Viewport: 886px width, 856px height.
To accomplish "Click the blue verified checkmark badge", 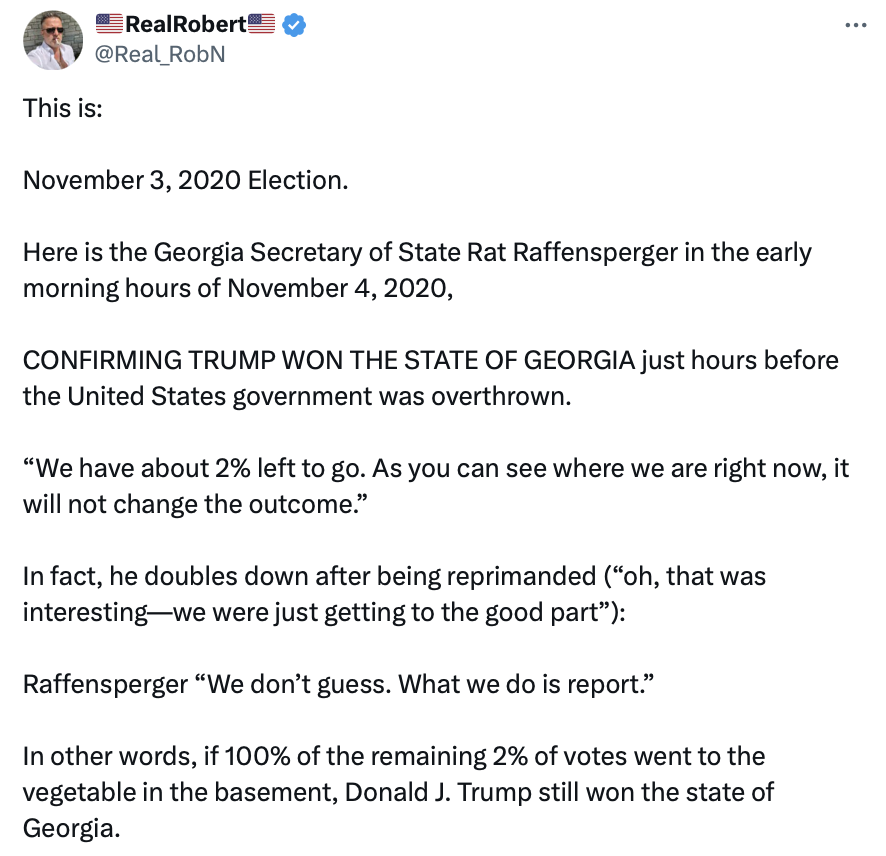I will [293, 26].
